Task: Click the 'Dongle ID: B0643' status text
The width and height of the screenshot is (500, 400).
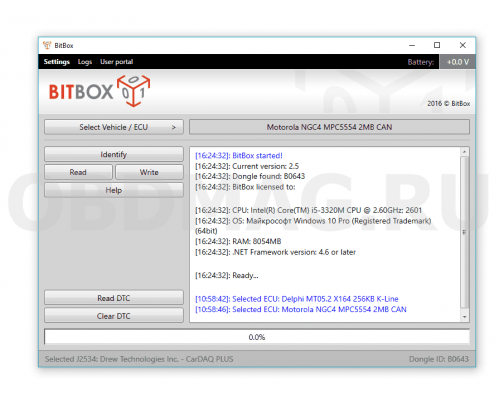Action: tap(439, 359)
